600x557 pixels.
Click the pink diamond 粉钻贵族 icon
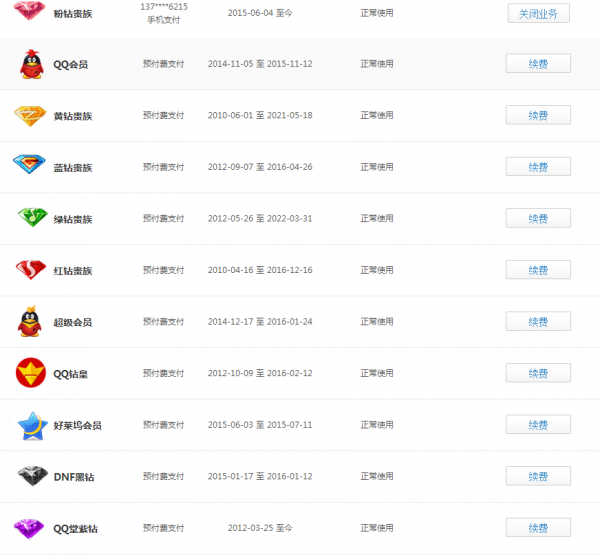click(29, 10)
